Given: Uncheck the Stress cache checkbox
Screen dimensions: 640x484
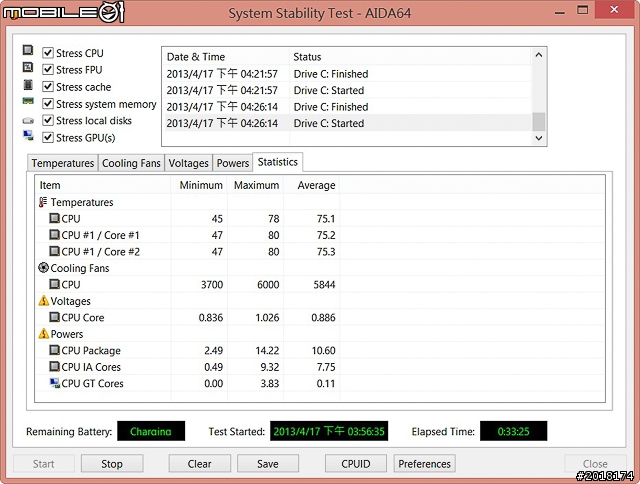Looking at the screenshot, I should (x=48, y=87).
